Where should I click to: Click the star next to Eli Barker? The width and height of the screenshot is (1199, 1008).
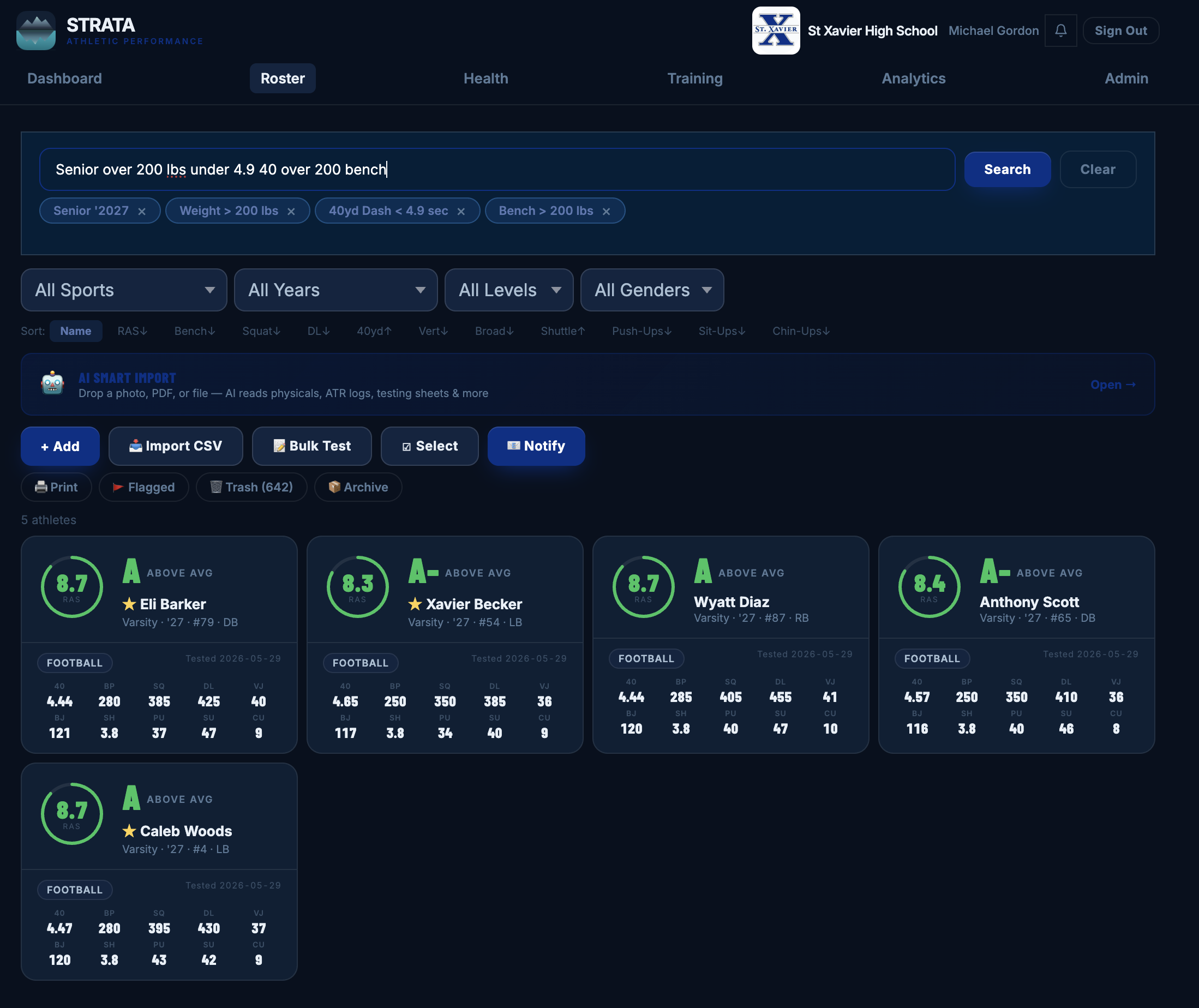(x=129, y=604)
